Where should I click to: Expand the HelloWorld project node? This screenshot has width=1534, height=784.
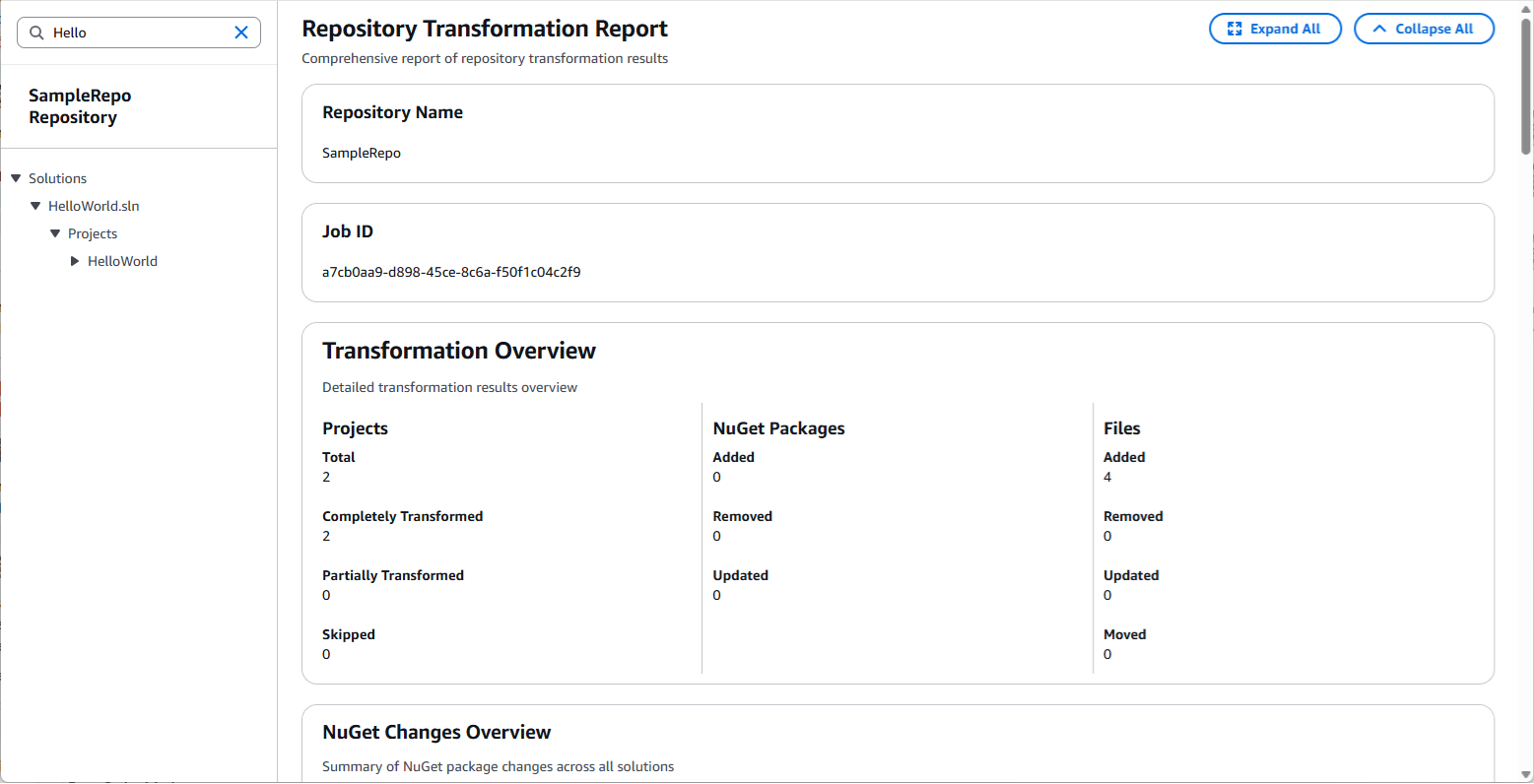tap(75, 260)
